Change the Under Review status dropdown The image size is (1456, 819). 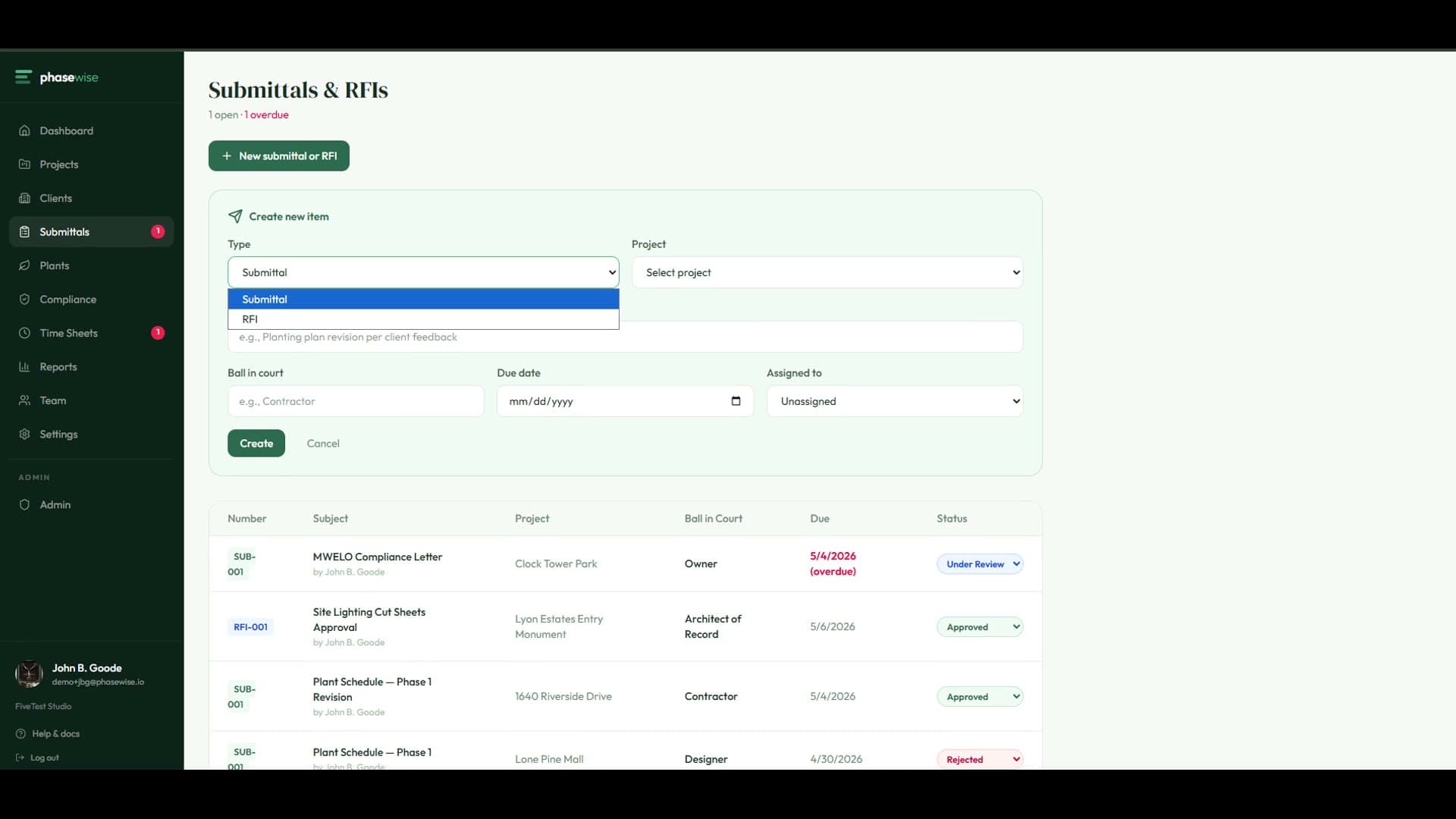tap(980, 564)
